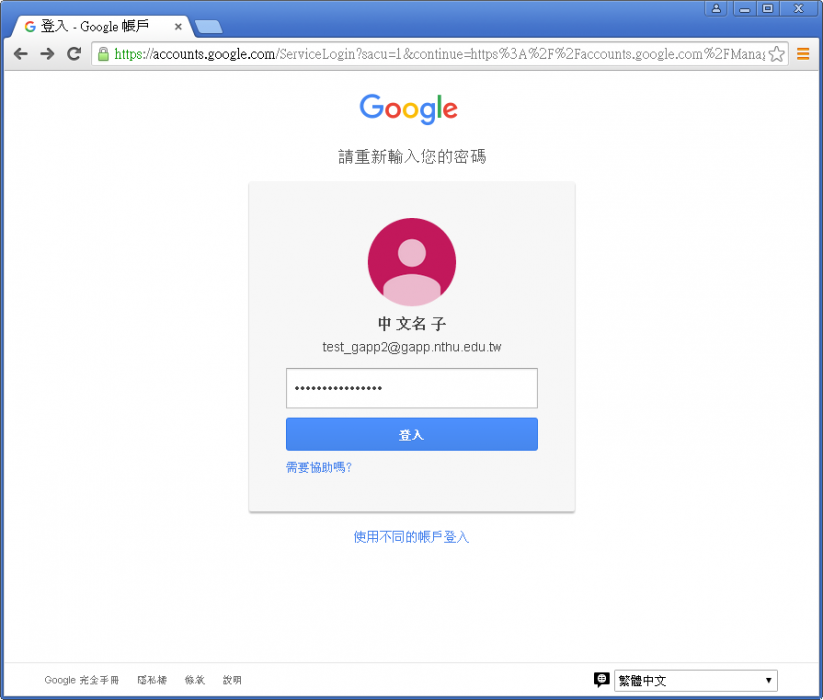823x700 pixels.
Task: Click the email test_gapp2@gapp.nthu.edu.tw text
Action: pyautogui.click(x=412, y=347)
